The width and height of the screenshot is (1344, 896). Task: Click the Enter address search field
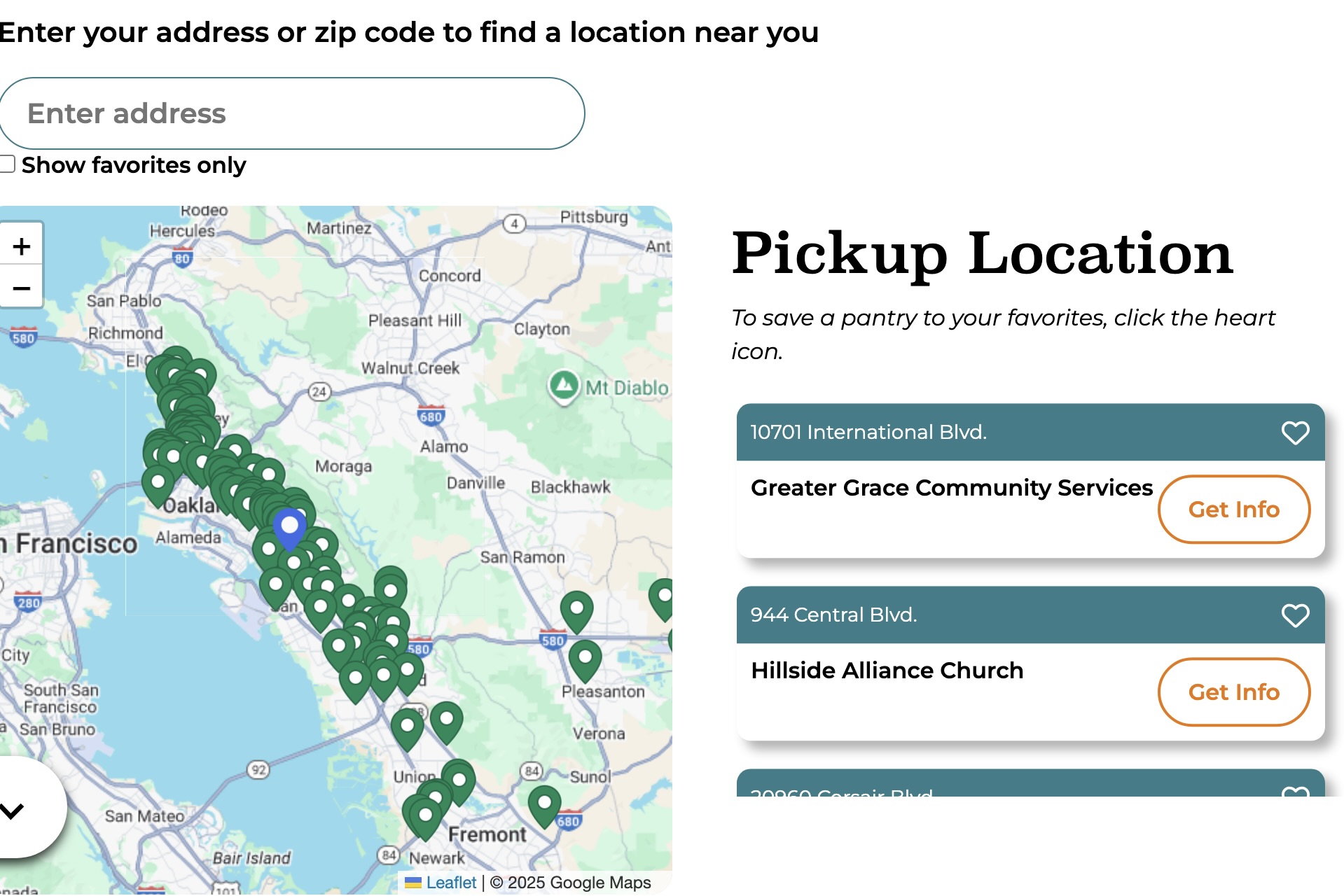coord(291,113)
